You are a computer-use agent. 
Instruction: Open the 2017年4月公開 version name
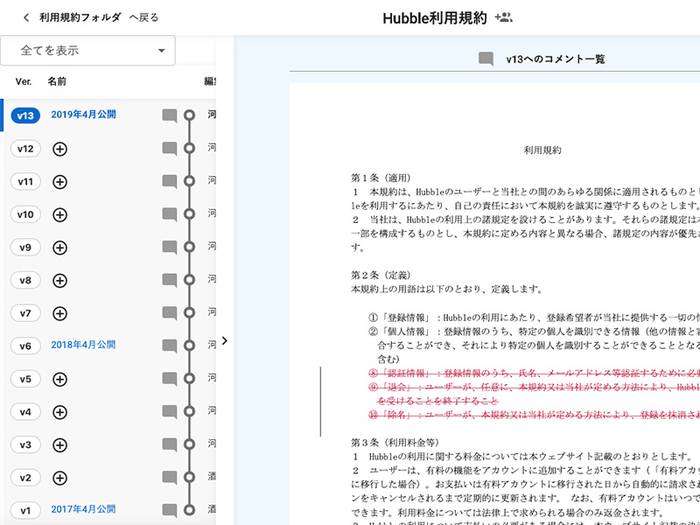click(x=83, y=509)
